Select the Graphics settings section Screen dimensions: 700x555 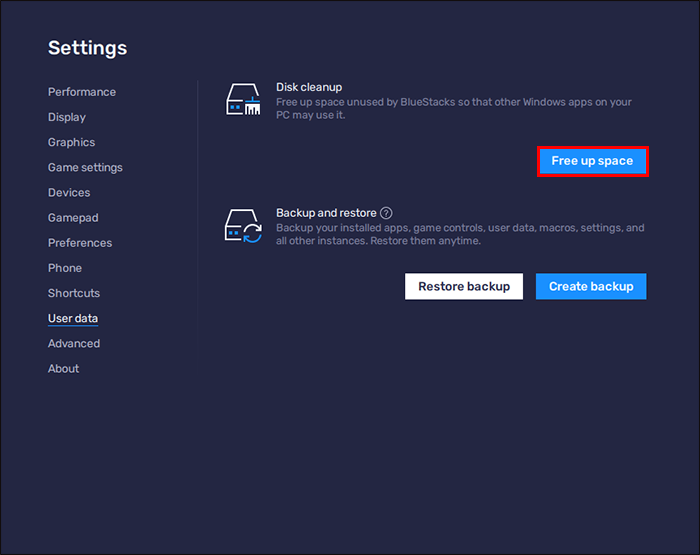click(71, 142)
